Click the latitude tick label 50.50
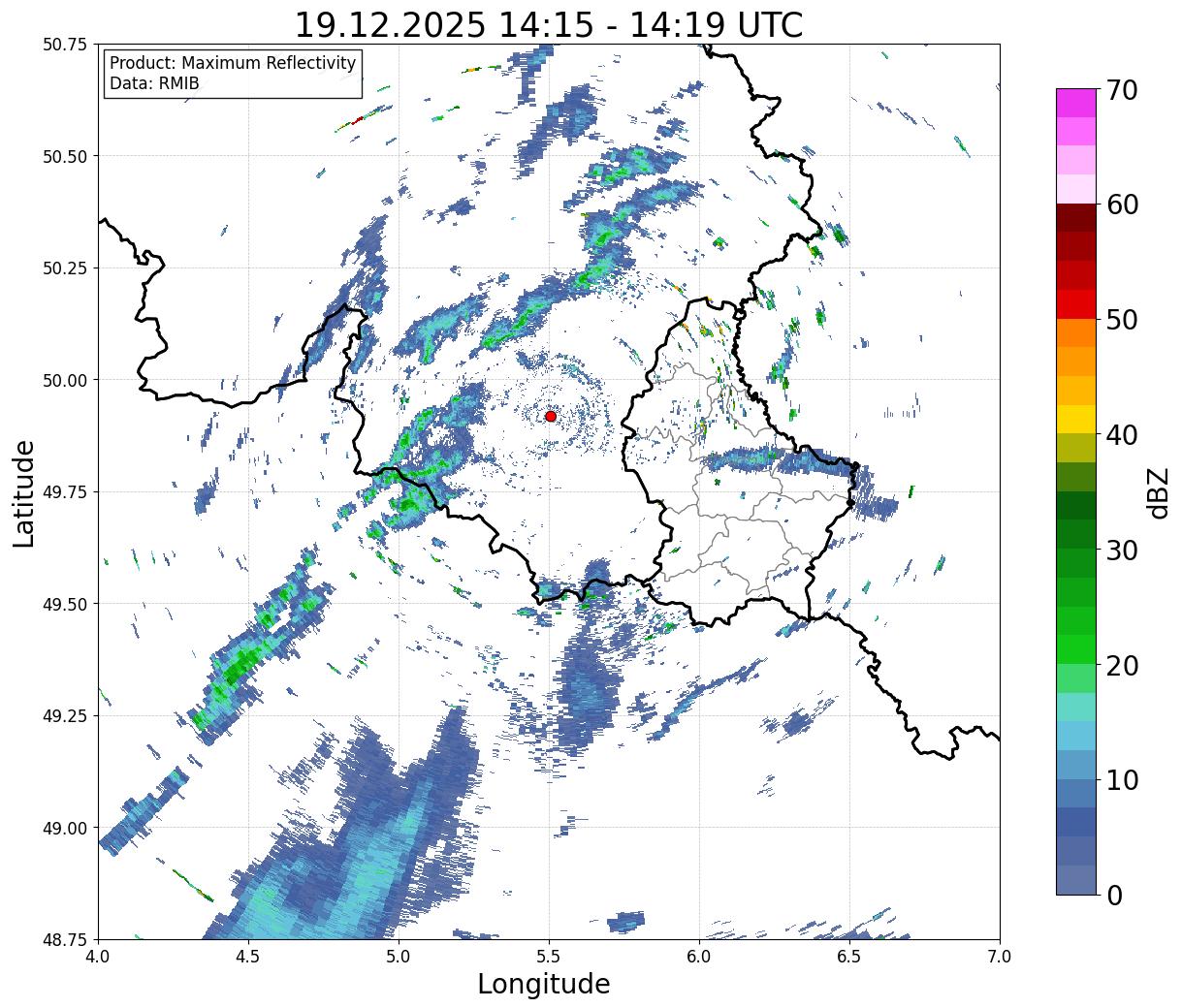Viewport: 1182px width, 1008px height. tap(65, 156)
